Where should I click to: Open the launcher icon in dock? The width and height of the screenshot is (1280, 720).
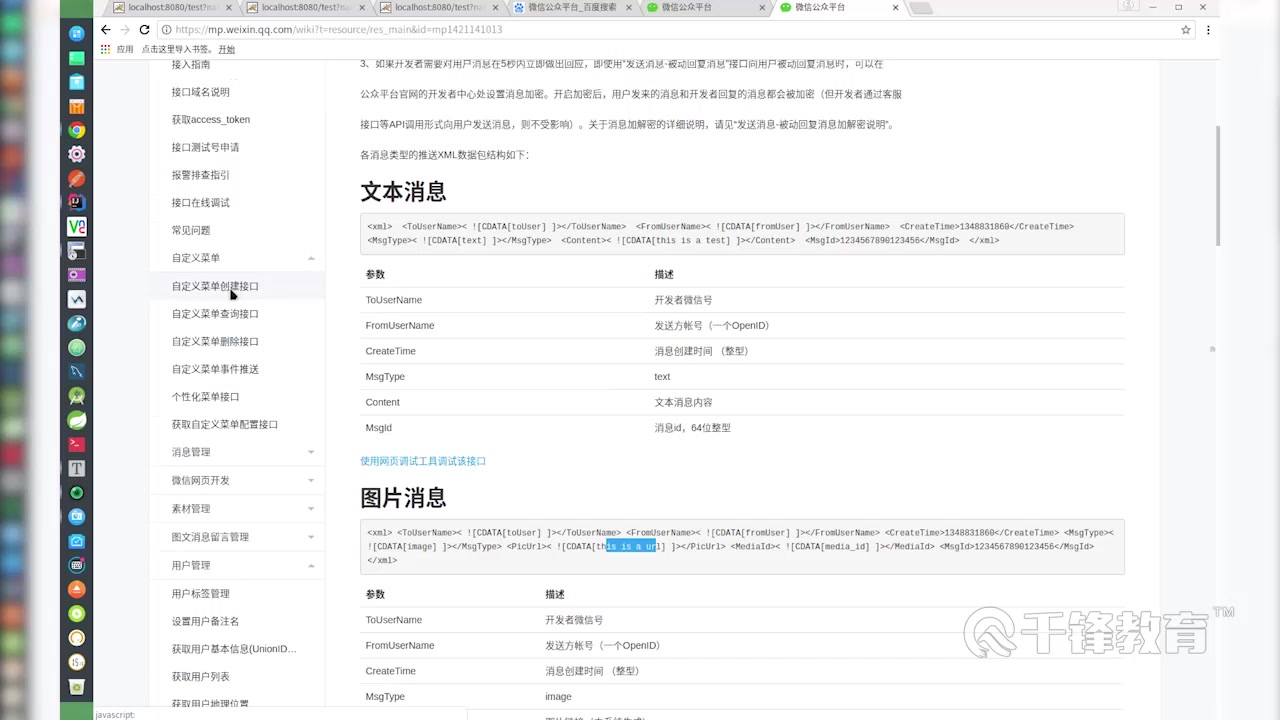[x=77, y=34]
